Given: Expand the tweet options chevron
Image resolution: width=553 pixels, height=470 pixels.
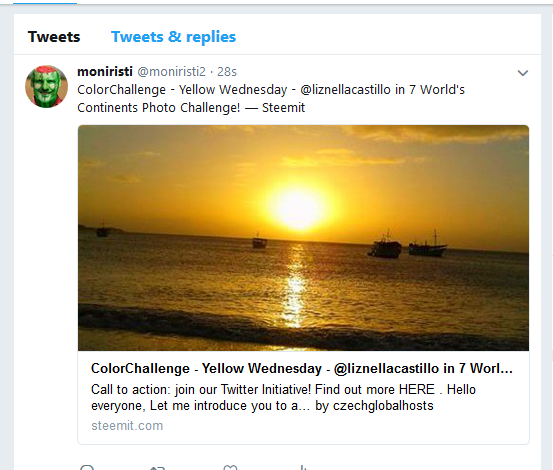Looking at the screenshot, I should (522, 73).
